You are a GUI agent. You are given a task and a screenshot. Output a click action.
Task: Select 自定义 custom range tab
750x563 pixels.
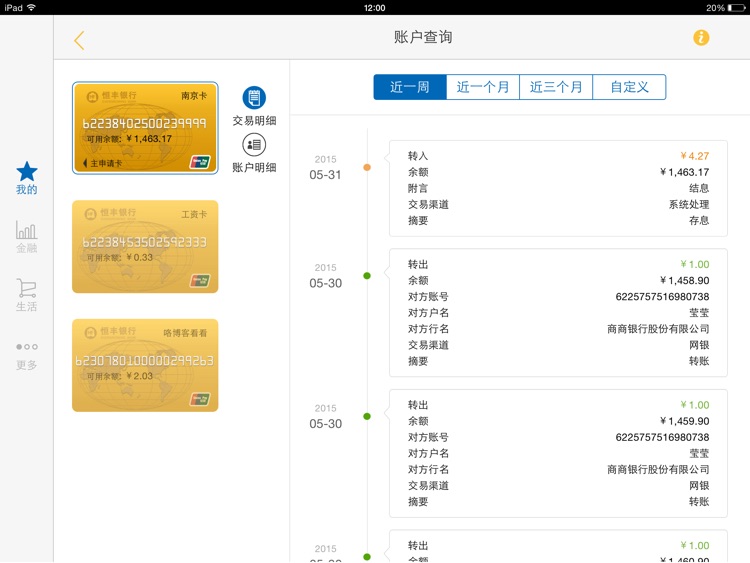pos(629,87)
